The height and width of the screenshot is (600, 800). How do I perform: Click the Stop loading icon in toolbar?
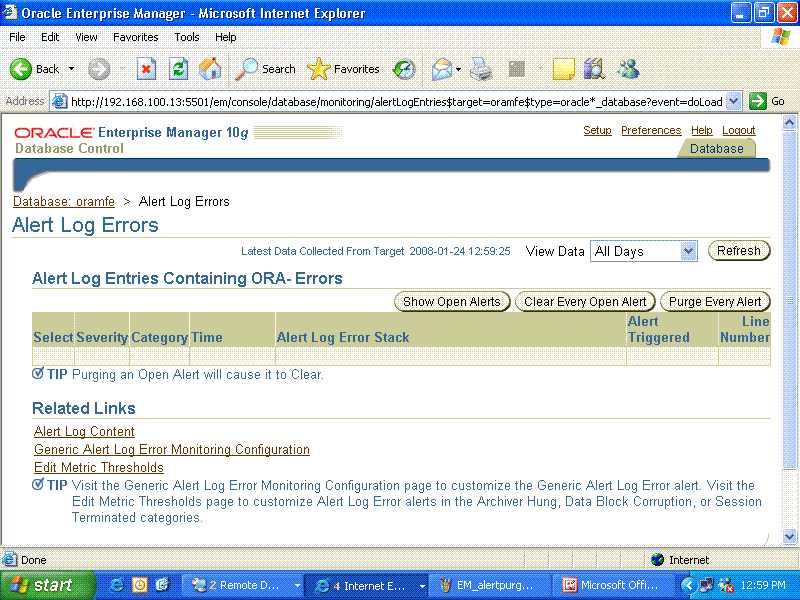click(x=146, y=69)
